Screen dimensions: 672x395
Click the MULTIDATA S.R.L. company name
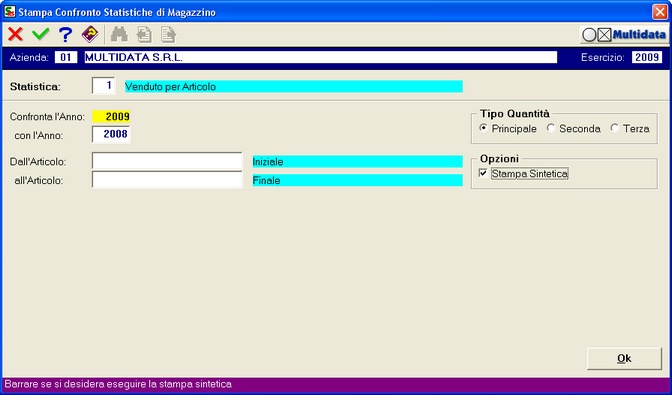[321, 57]
